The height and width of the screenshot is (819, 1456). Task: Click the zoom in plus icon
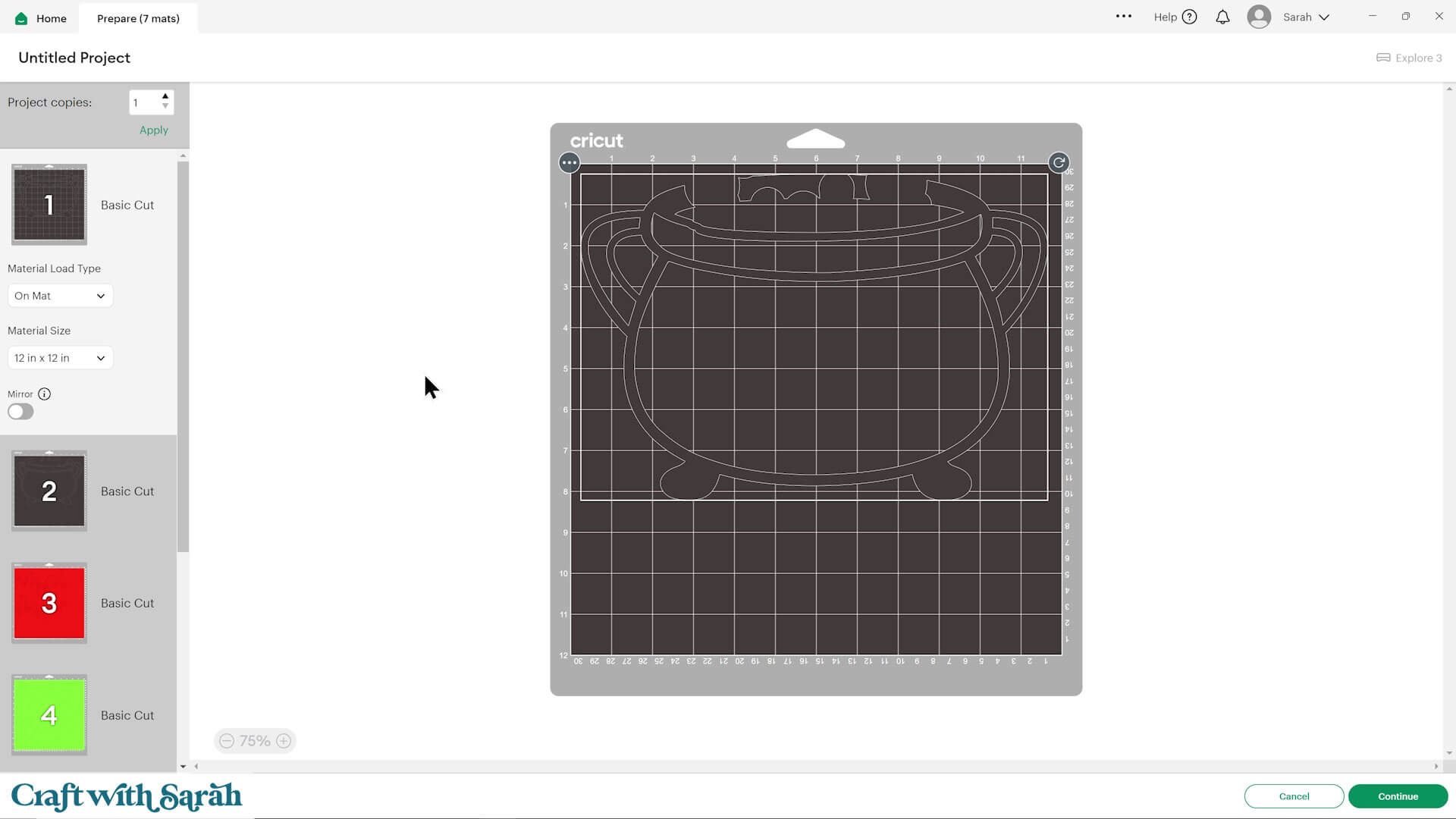pyautogui.click(x=284, y=741)
